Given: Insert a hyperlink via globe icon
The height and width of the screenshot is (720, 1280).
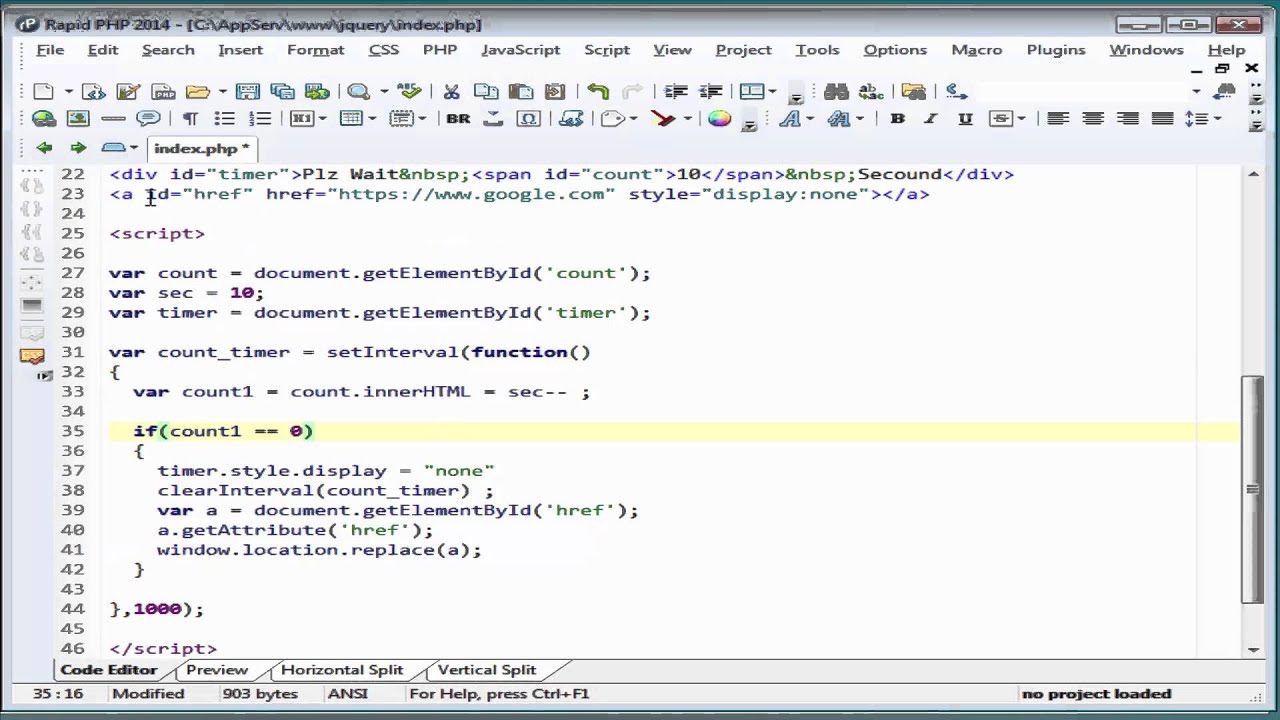Looking at the screenshot, I should [x=44, y=119].
